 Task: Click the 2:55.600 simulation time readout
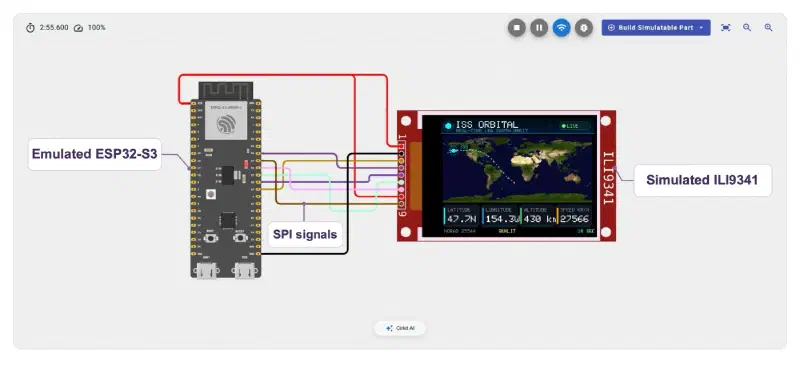pyautogui.click(x=54, y=28)
